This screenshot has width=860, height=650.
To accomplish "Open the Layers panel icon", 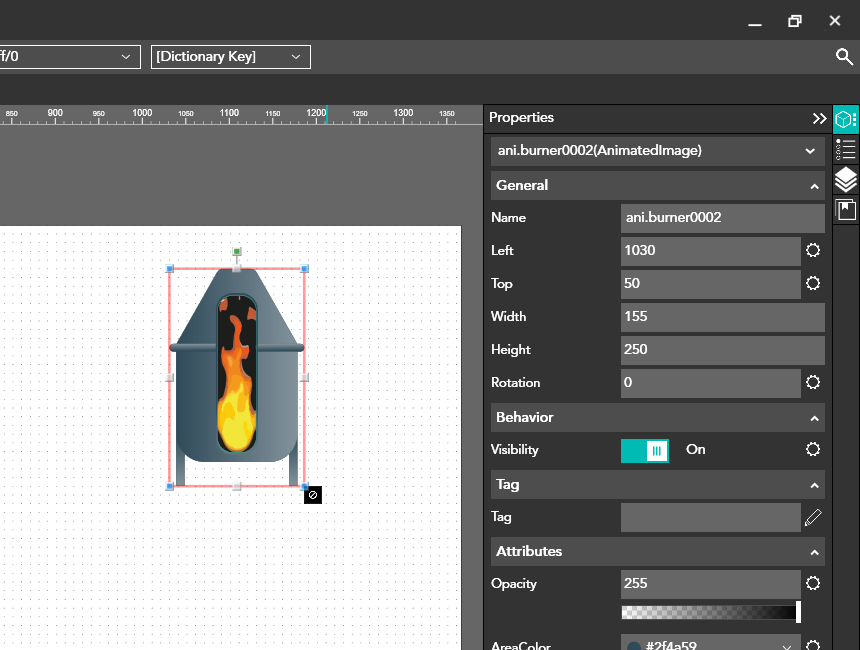I will point(846,180).
